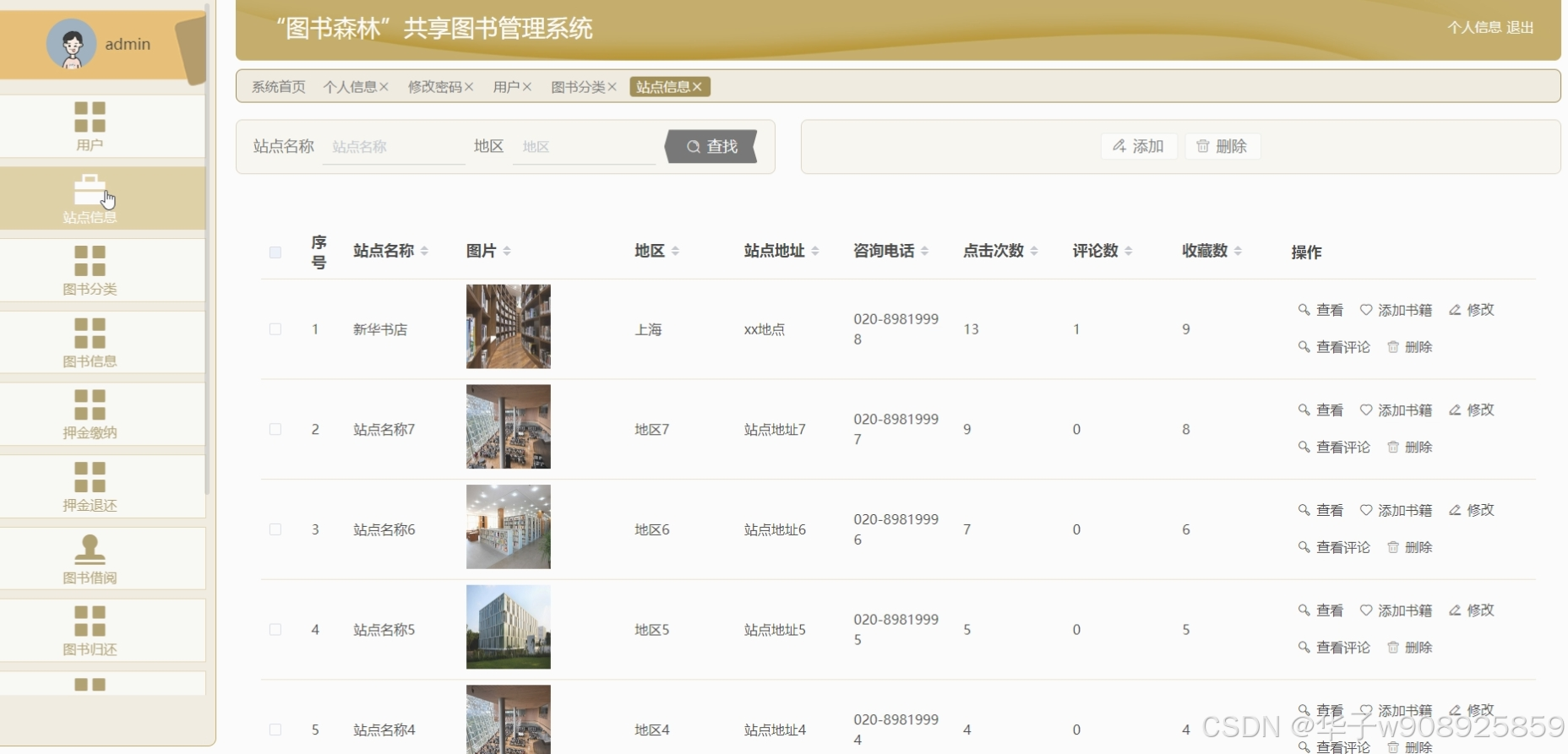Select the 图书借阅 stamp icon

pyautogui.click(x=90, y=549)
